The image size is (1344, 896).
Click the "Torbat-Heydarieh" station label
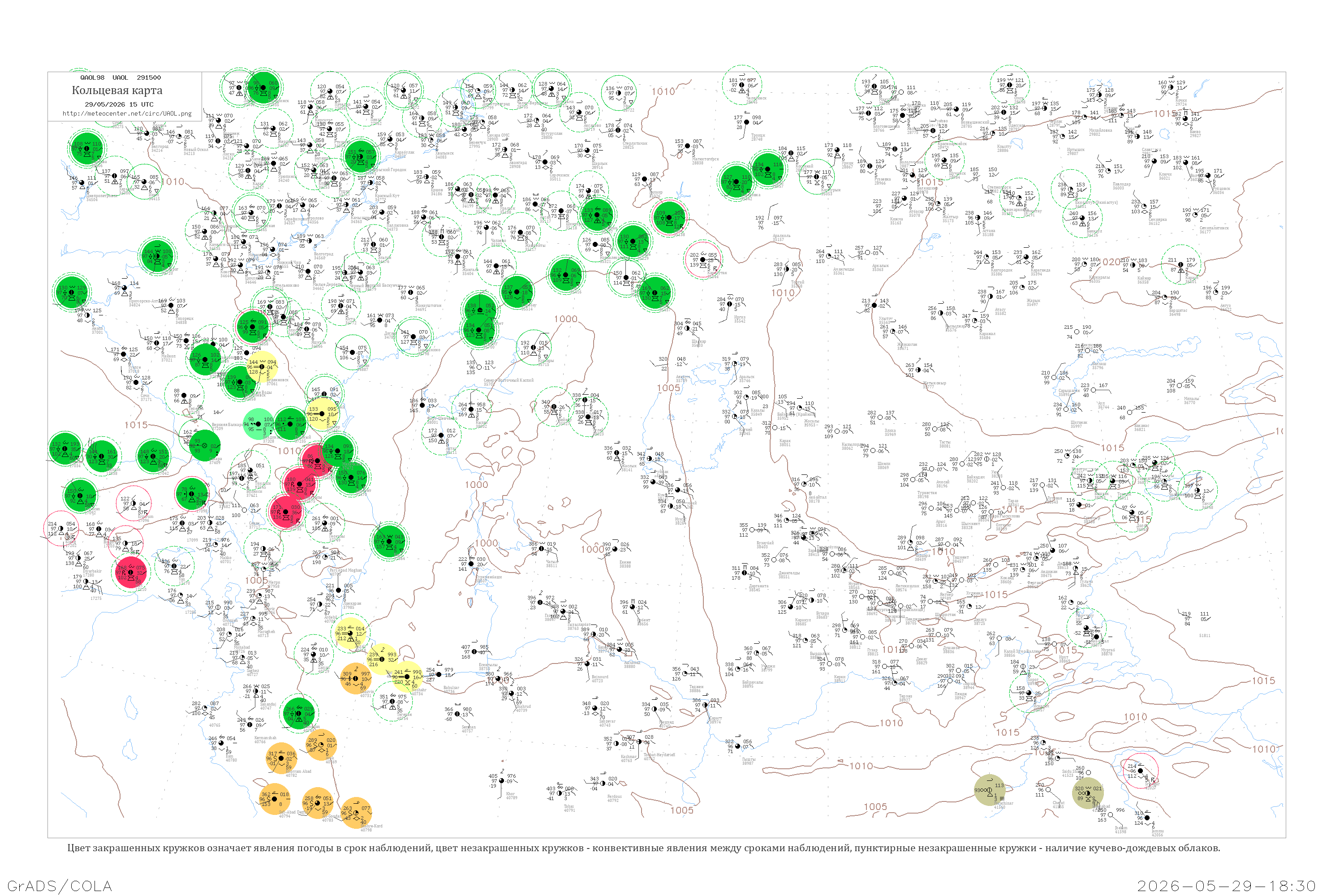point(659,757)
